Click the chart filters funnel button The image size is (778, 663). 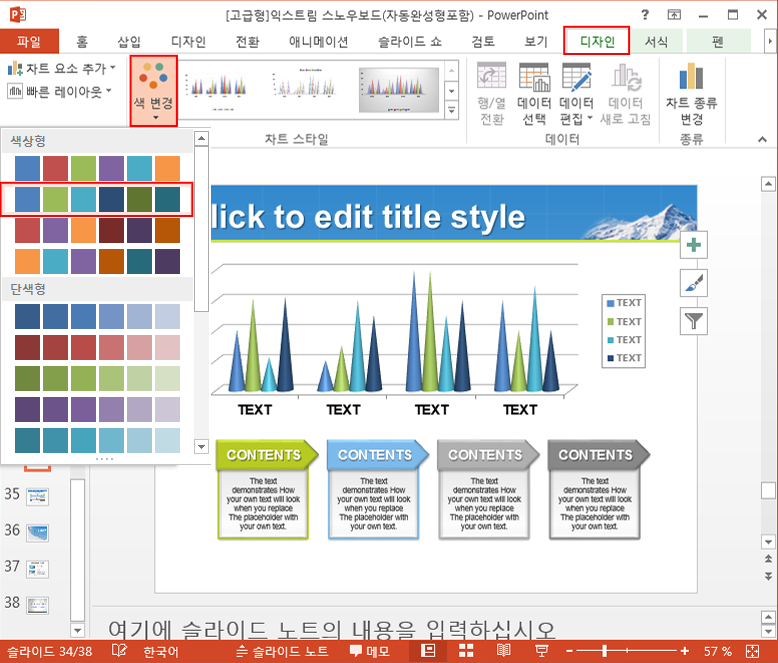[694, 321]
